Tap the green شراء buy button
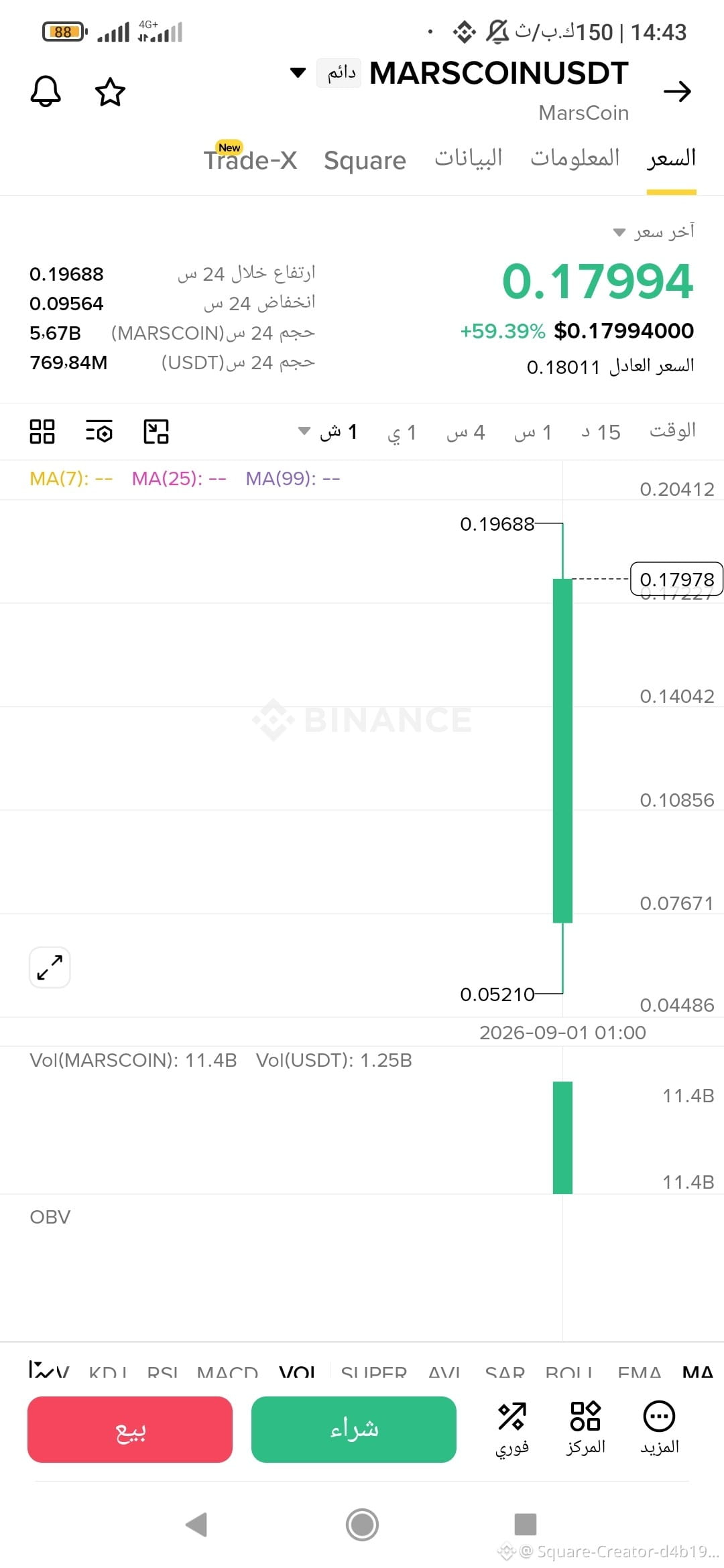Viewport: 724px width, 1568px height. pyautogui.click(x=354, y=1429)
